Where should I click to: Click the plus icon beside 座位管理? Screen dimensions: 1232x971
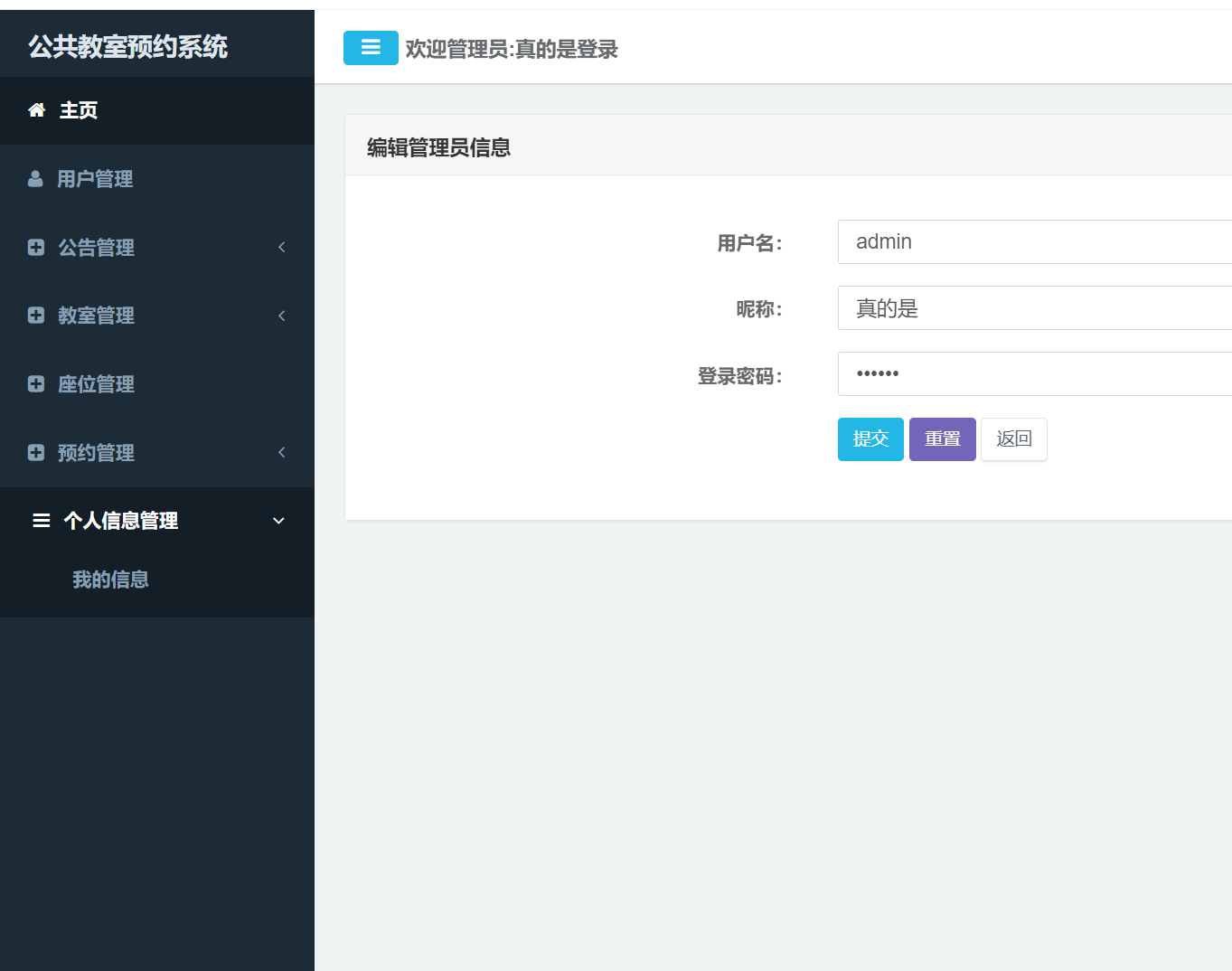click(x=36, y=384)
